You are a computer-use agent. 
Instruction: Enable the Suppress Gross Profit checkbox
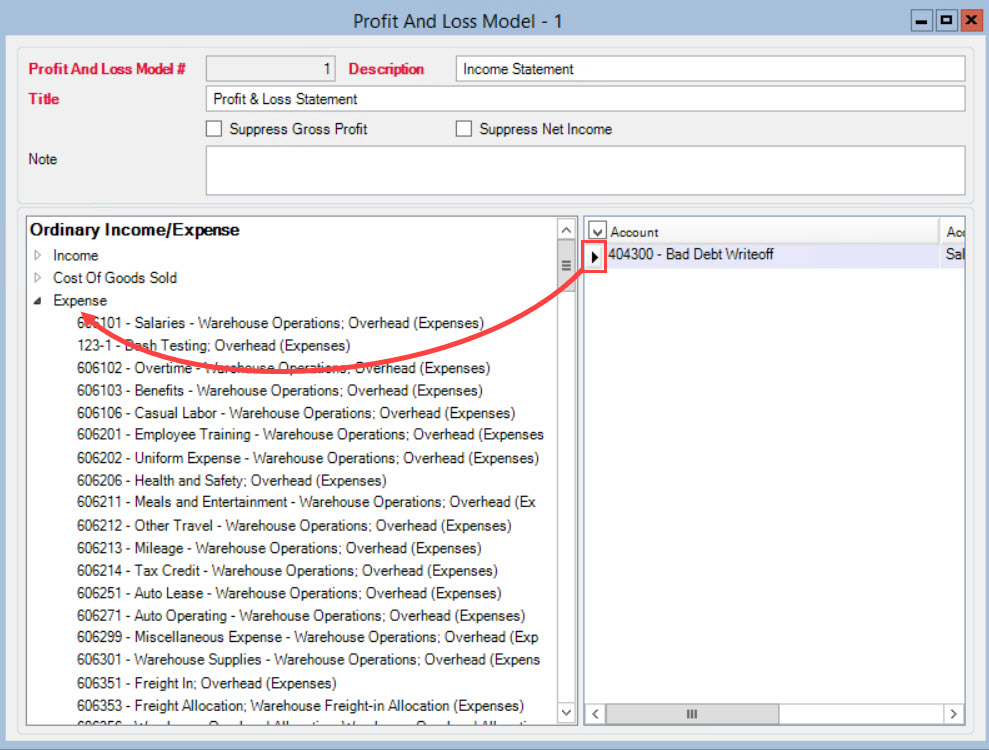(x=214, y=129)
